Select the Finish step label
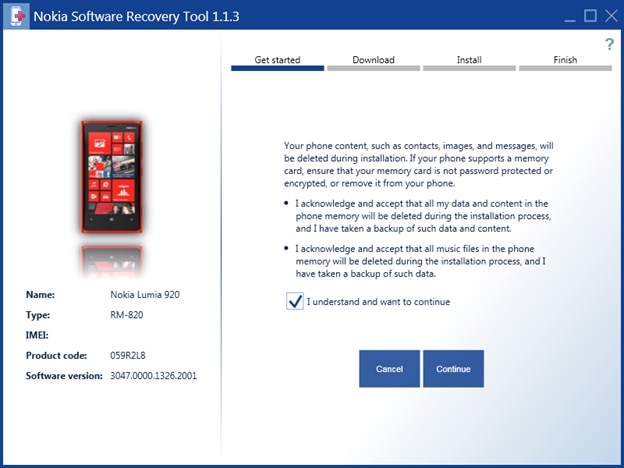Screen dimensions: 624x468 coord(565,60)
